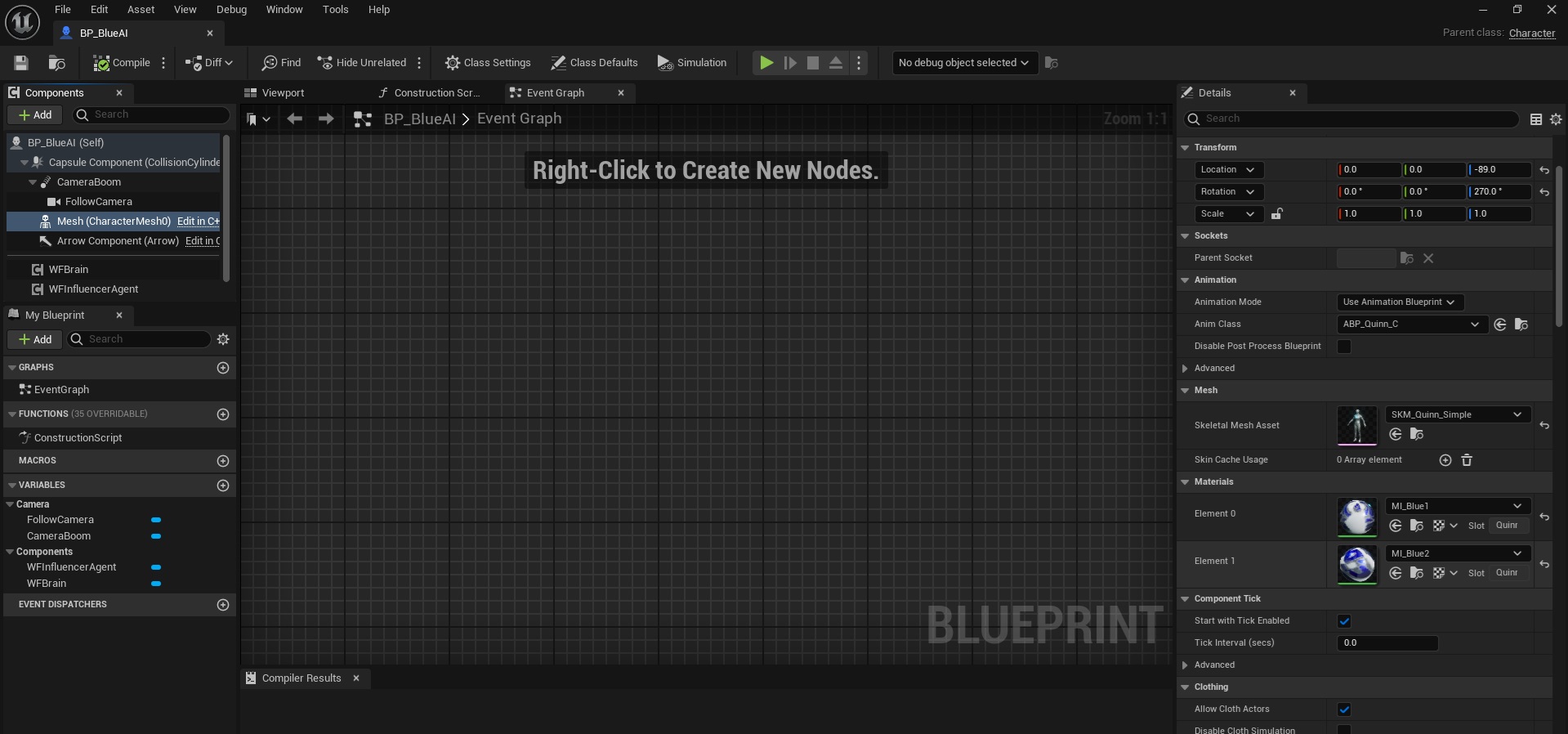1568x734 pixels.
Task: Delete Skin Cache Usage array elements
Action: tap(1467, 460)
